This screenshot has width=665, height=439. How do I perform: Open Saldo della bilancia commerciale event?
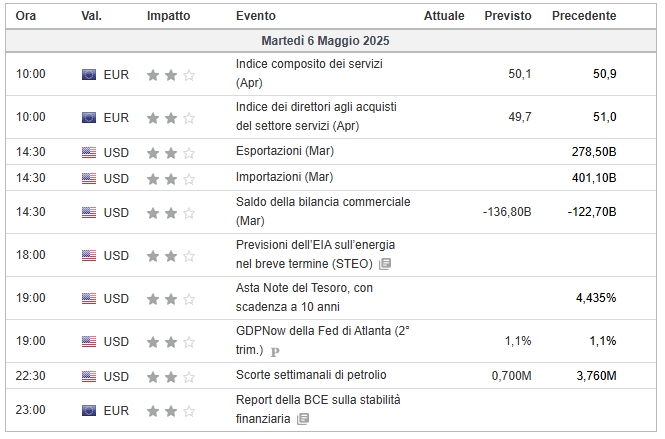[323, 211]
